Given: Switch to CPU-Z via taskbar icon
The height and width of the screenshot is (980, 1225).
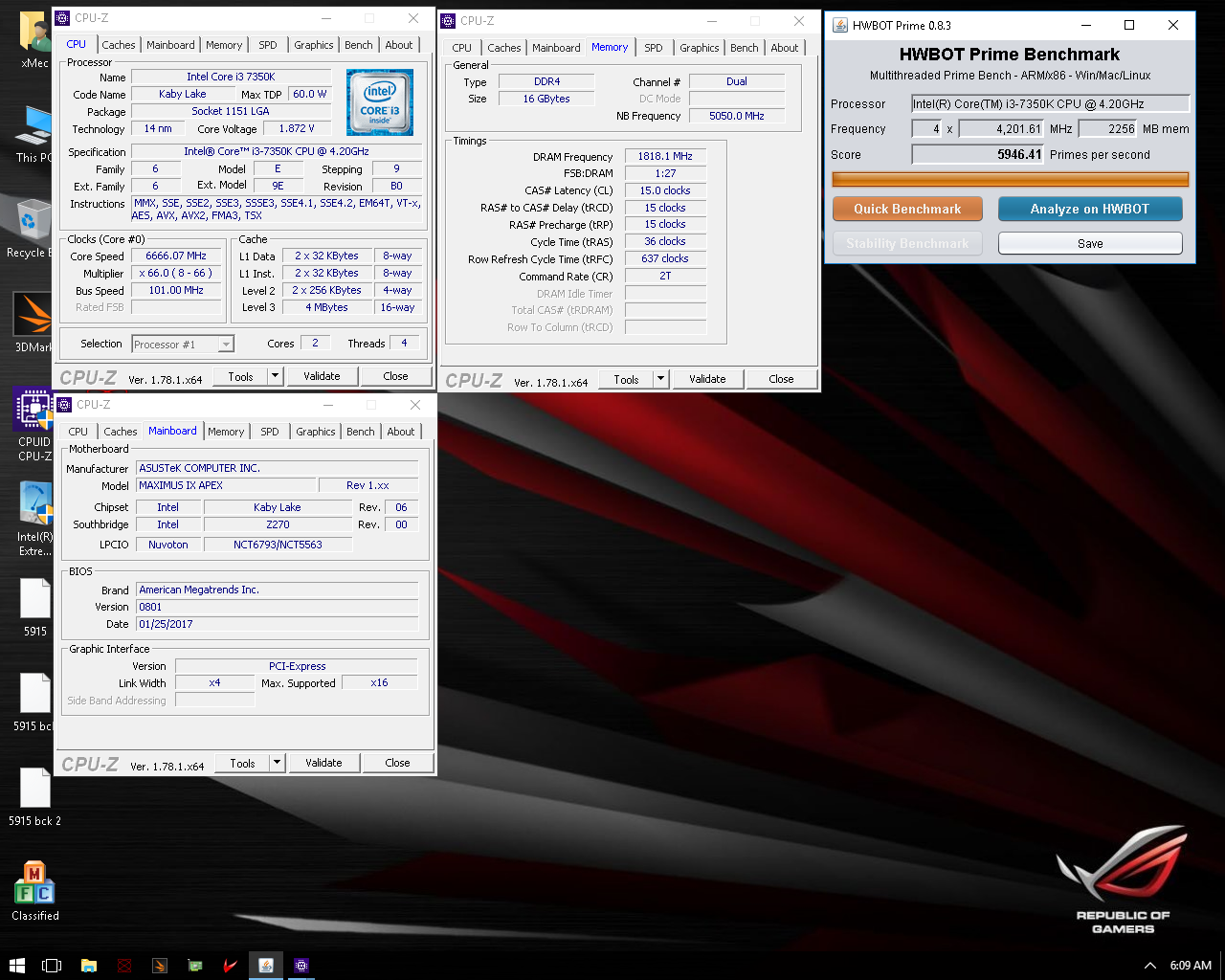Looking at the screenshot, I should pyautogui.click(x=301, y=965).
